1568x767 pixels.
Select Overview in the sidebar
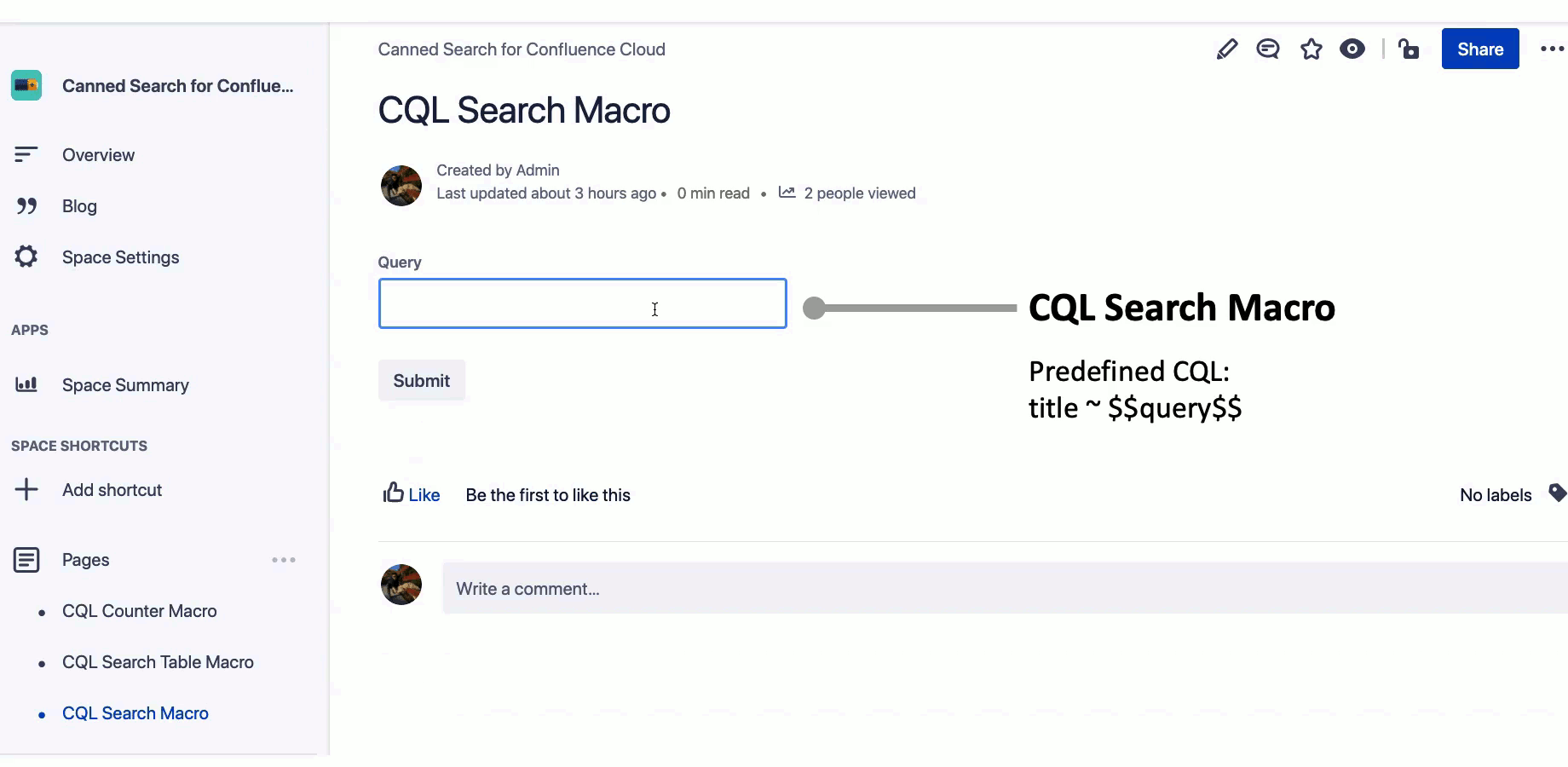pos(98,154)
